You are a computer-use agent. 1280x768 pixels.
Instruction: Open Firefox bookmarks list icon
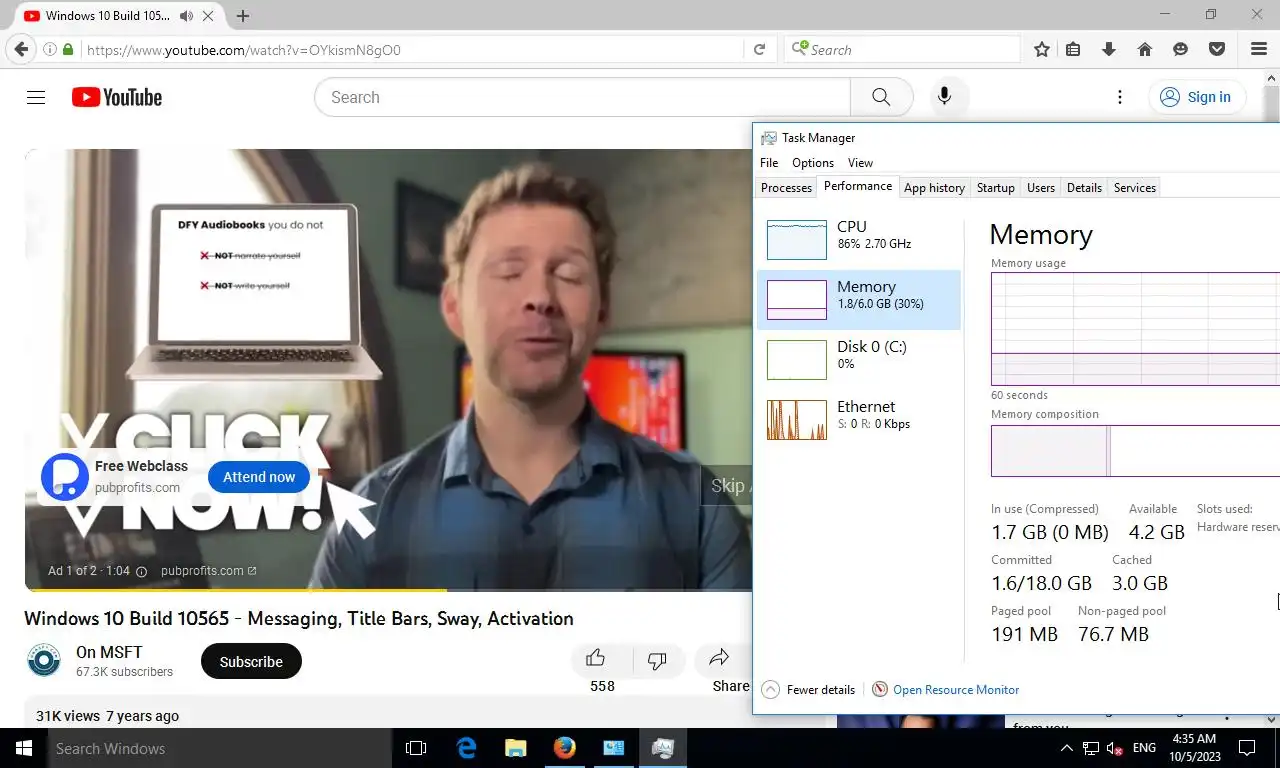(x=1073, y=49)
